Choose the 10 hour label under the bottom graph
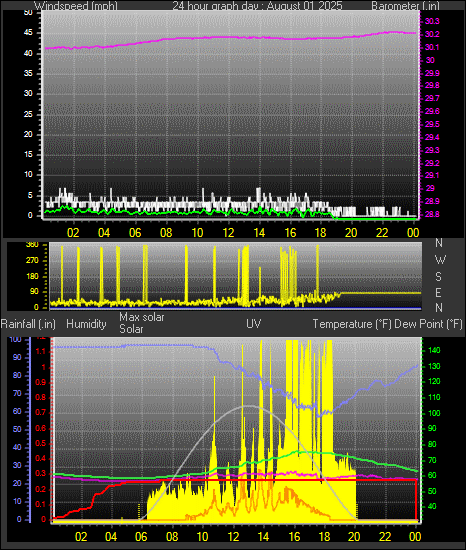This screenshot has height=550, width=466. 202,537
